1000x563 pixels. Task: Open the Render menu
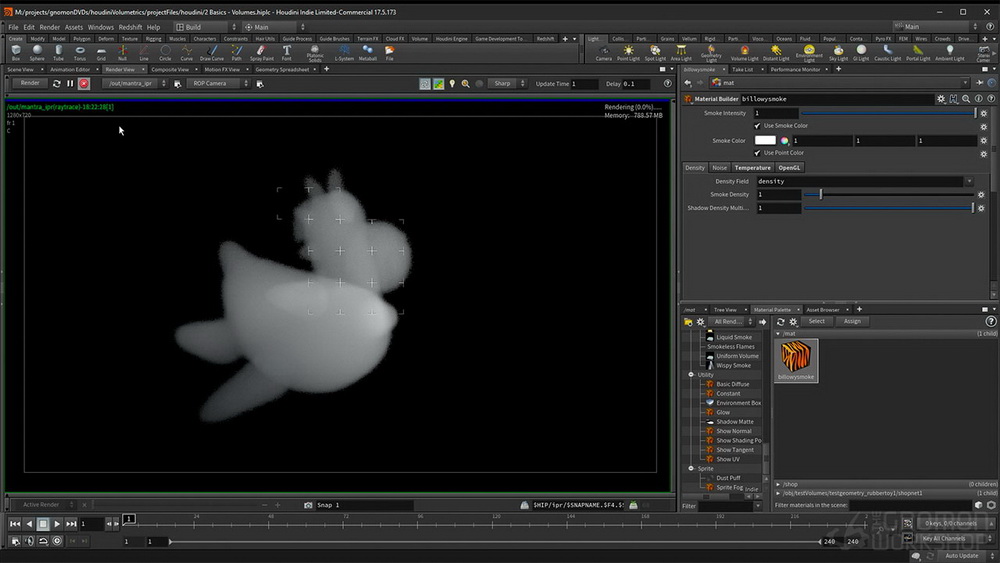click(x=50, y=27)
